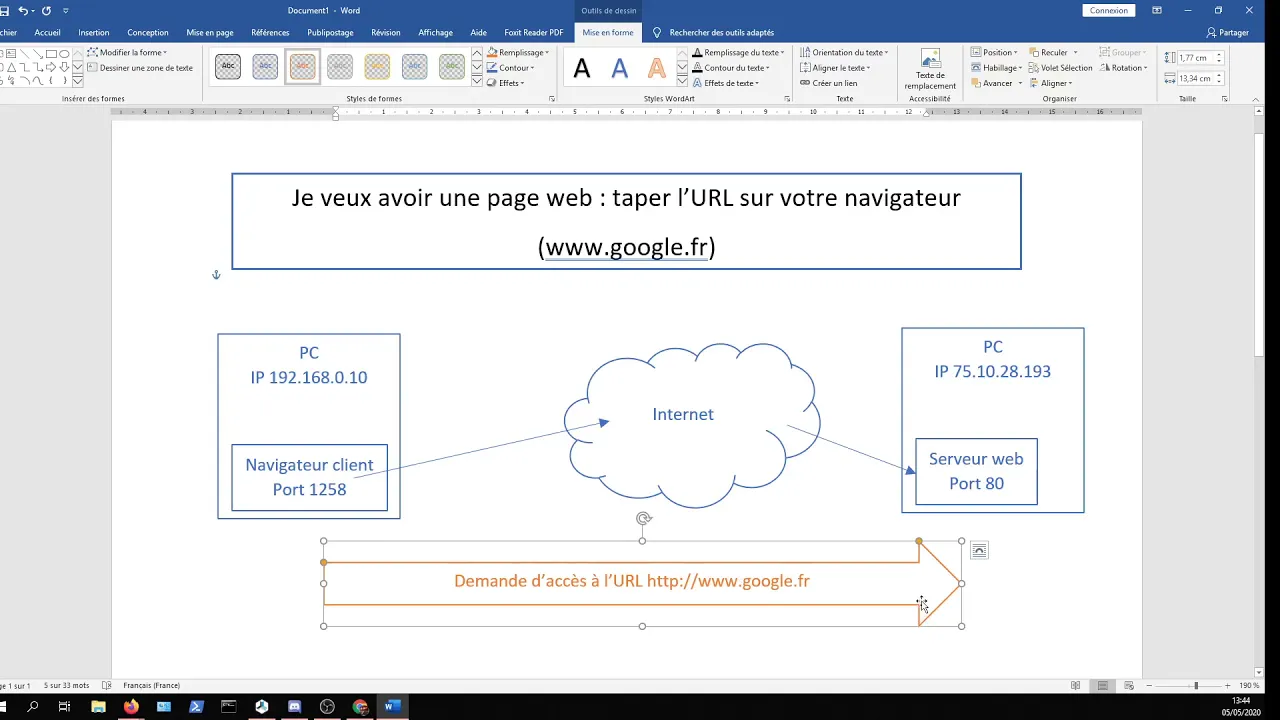The width and height of the screenshot is (1280, 720).
Task: Click the Internet cloud shape
Action: 692,424
